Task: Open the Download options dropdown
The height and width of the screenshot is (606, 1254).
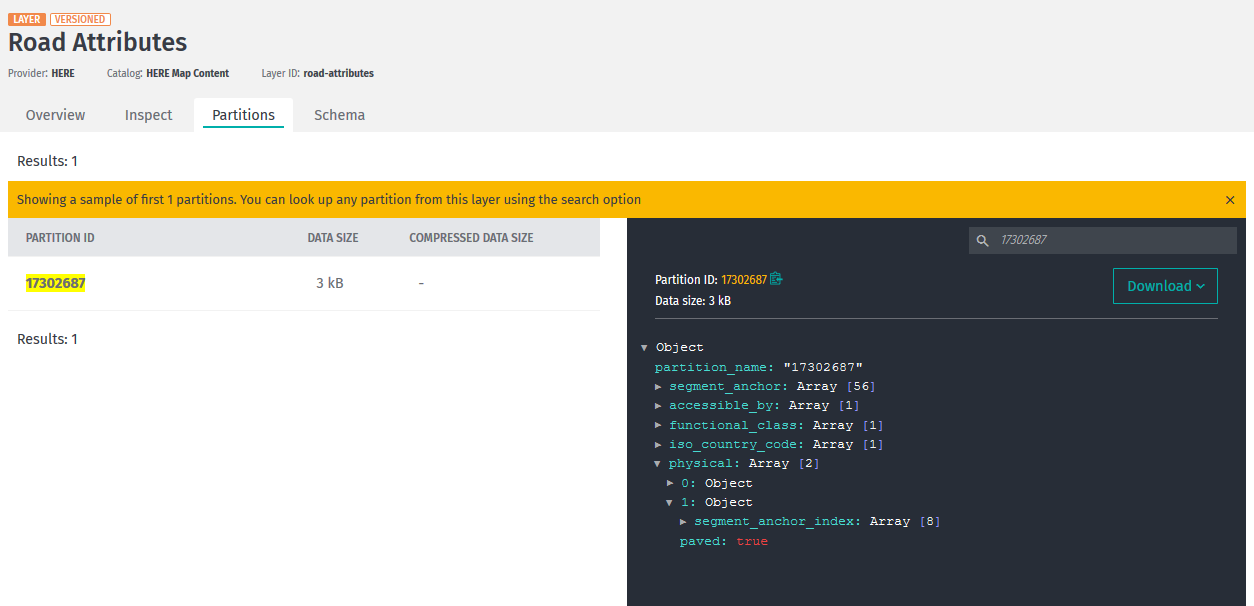Action: (x=1164, y=285)
